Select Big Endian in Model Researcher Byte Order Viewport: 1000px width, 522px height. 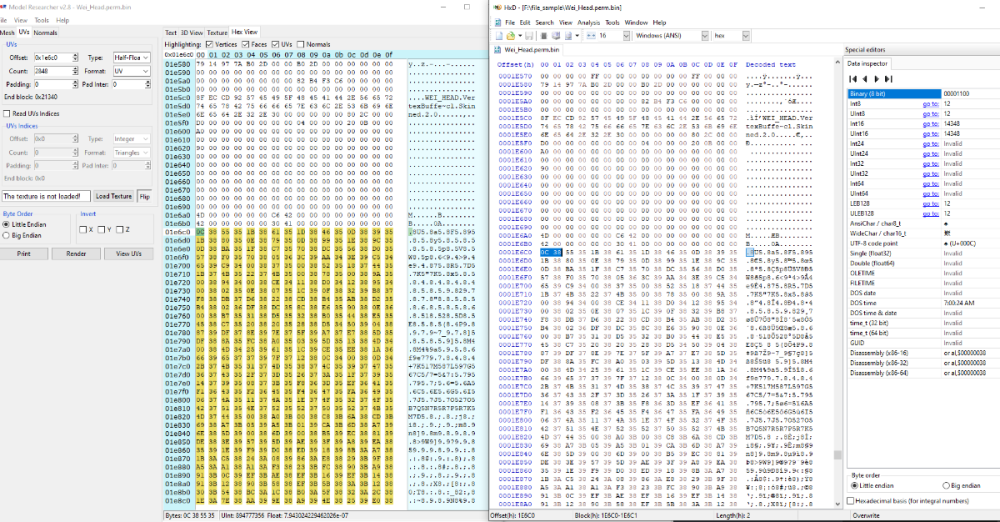(6, 235)
